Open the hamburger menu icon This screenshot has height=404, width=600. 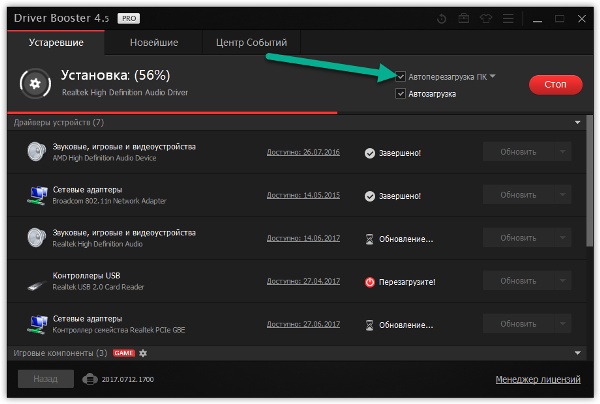pyautogui.click(x=508, y=18)
